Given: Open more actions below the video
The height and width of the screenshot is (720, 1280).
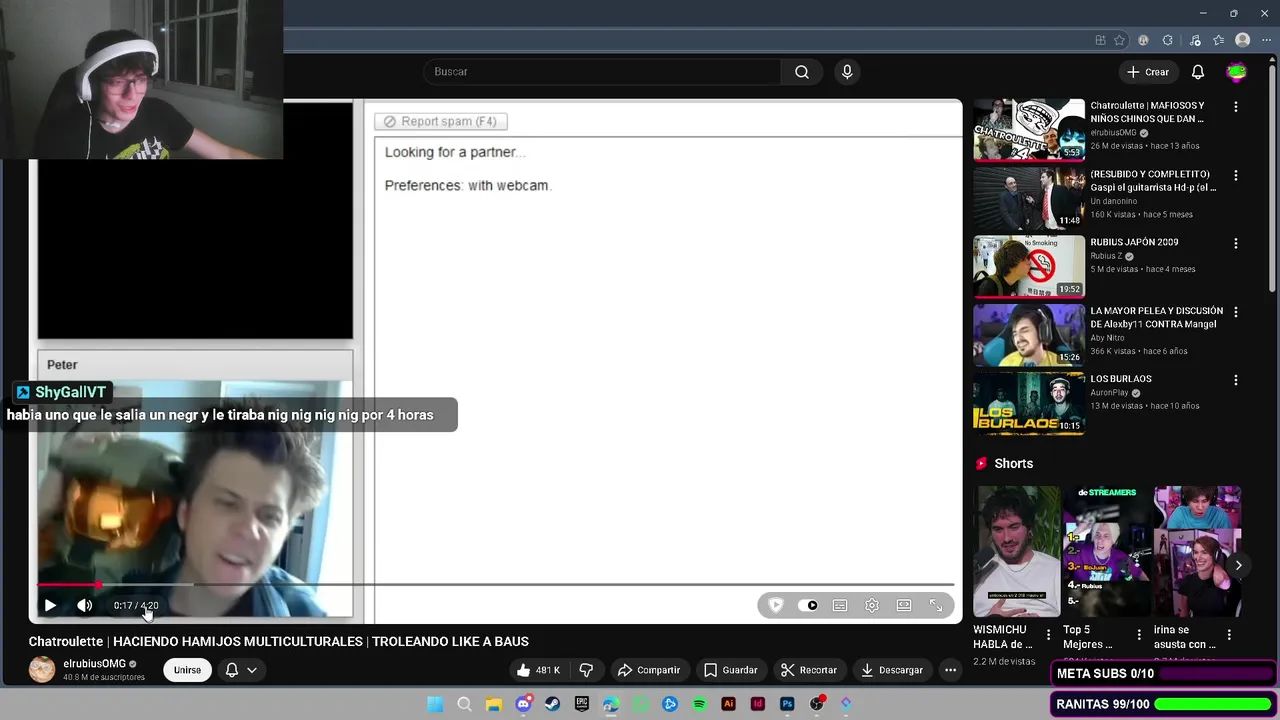Looking at the screenshot, I should tap(951, 670).
